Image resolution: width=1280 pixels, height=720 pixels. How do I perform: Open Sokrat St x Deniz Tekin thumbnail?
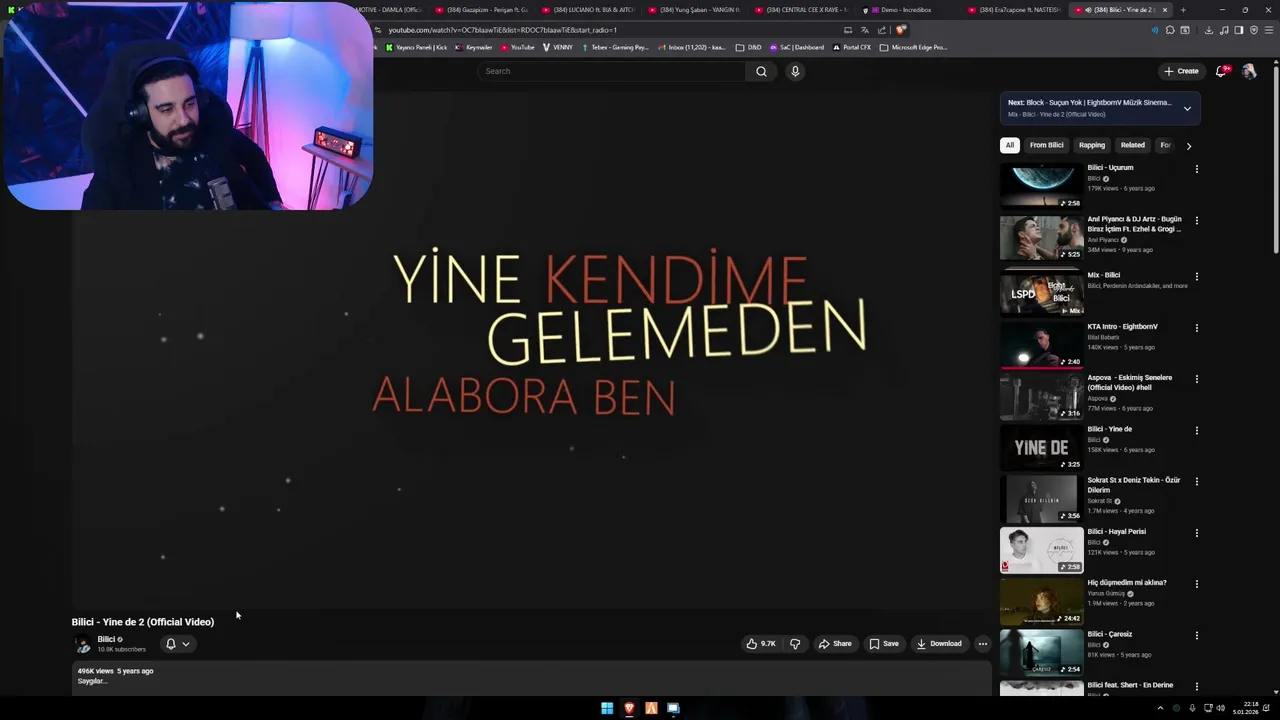tap(1041, 498)
